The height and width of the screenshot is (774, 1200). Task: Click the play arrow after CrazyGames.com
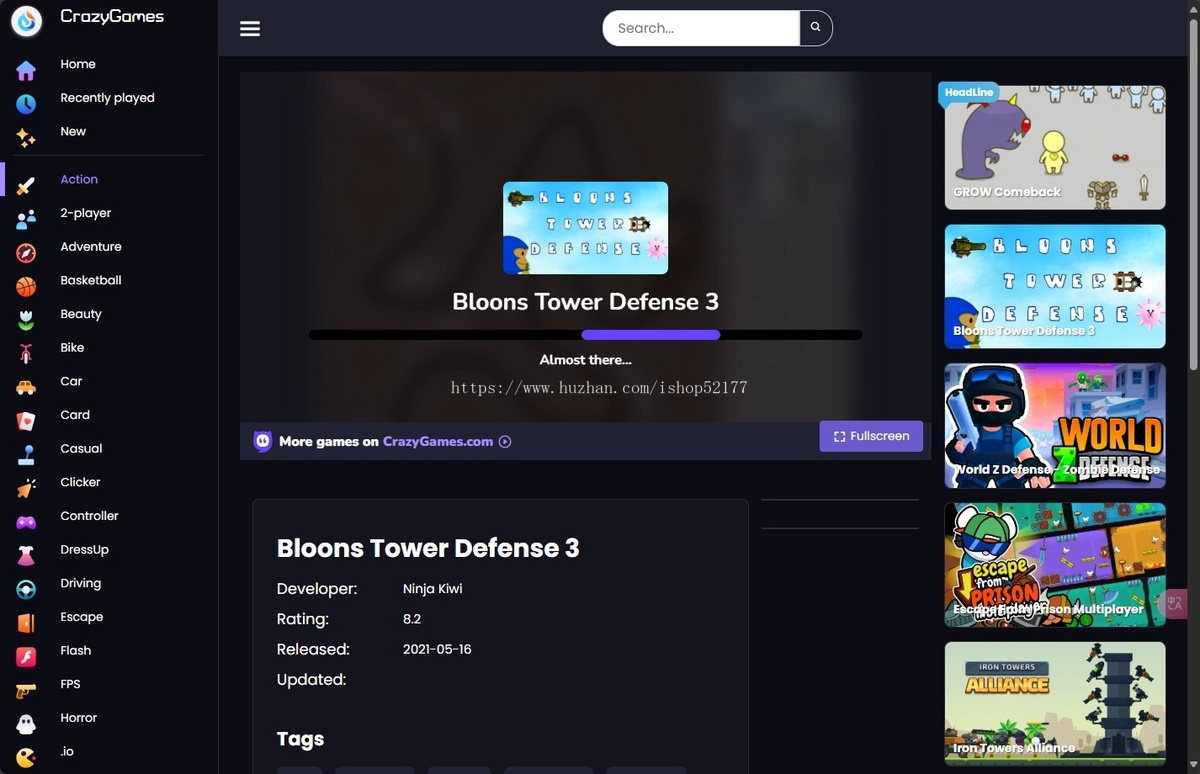coord(505,441)
